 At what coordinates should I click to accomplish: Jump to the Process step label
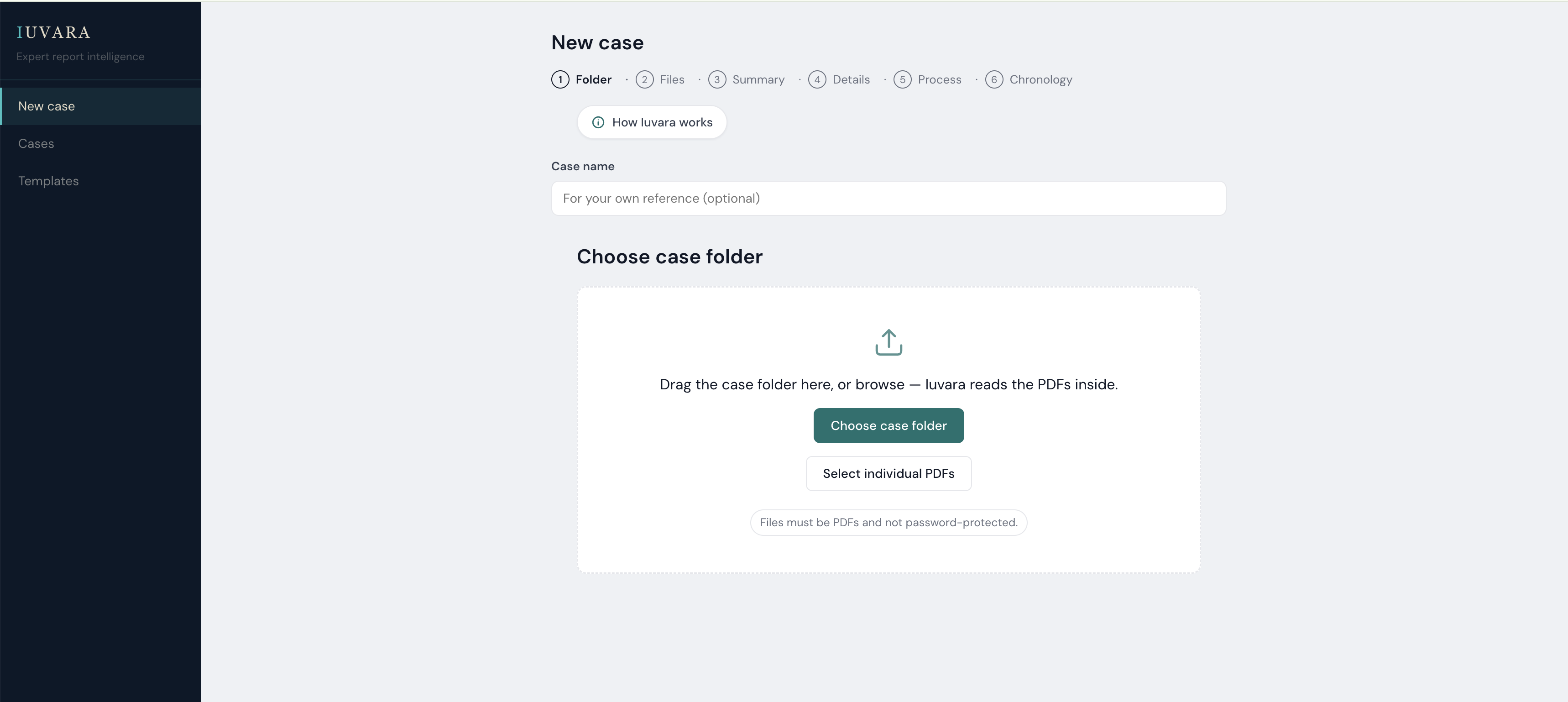pos(939,80)
